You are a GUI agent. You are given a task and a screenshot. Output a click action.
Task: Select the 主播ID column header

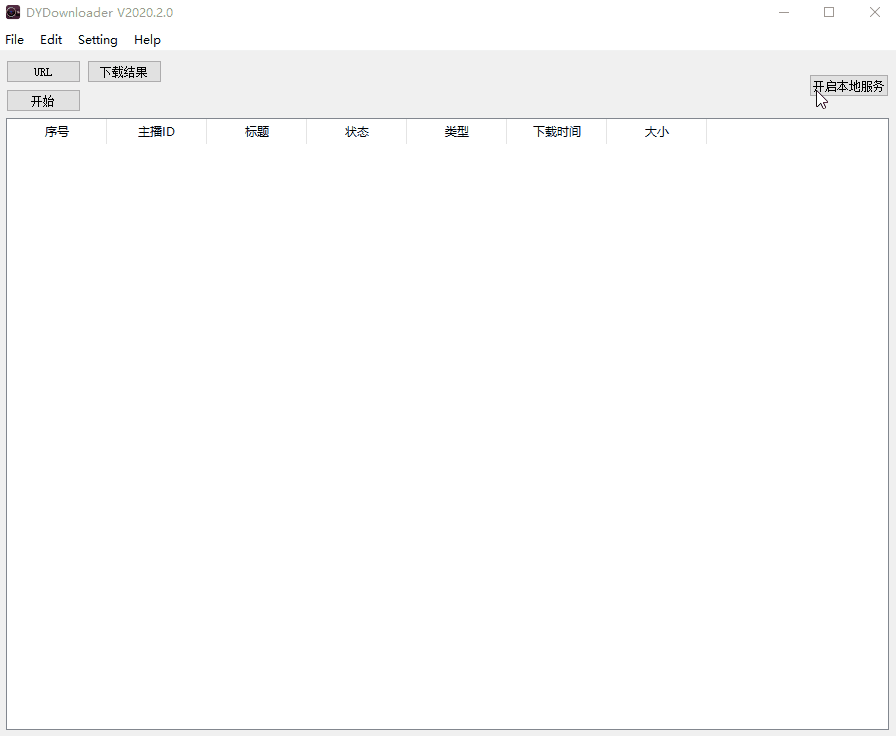157,132
